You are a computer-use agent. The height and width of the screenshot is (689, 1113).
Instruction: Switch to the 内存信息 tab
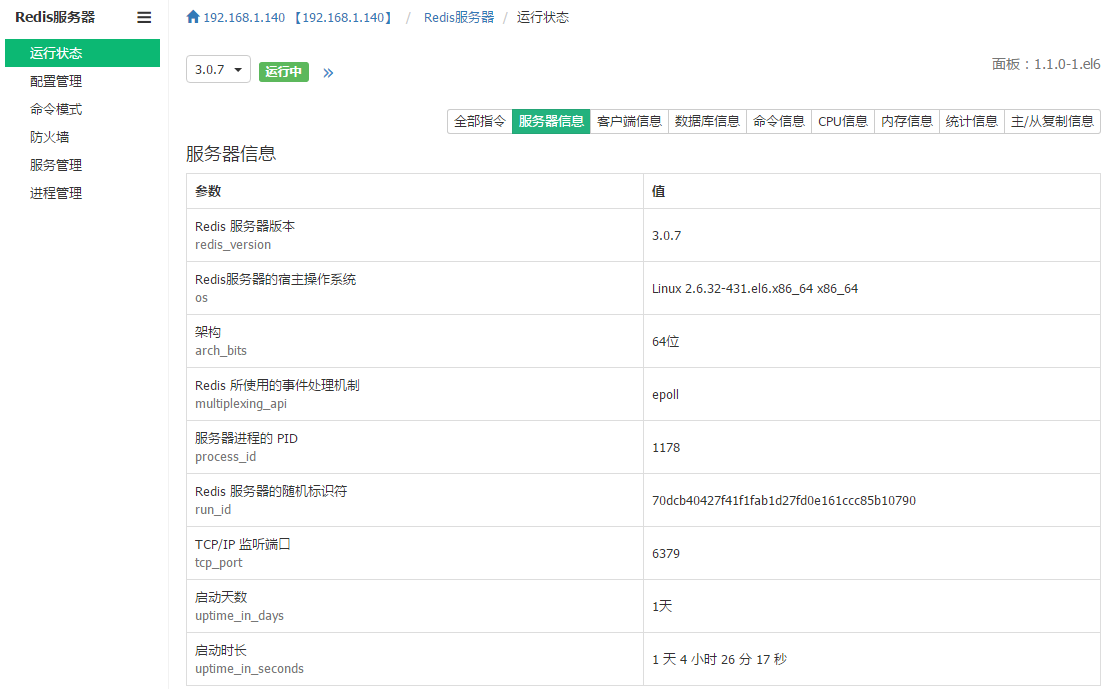click(x=906, y=121)
